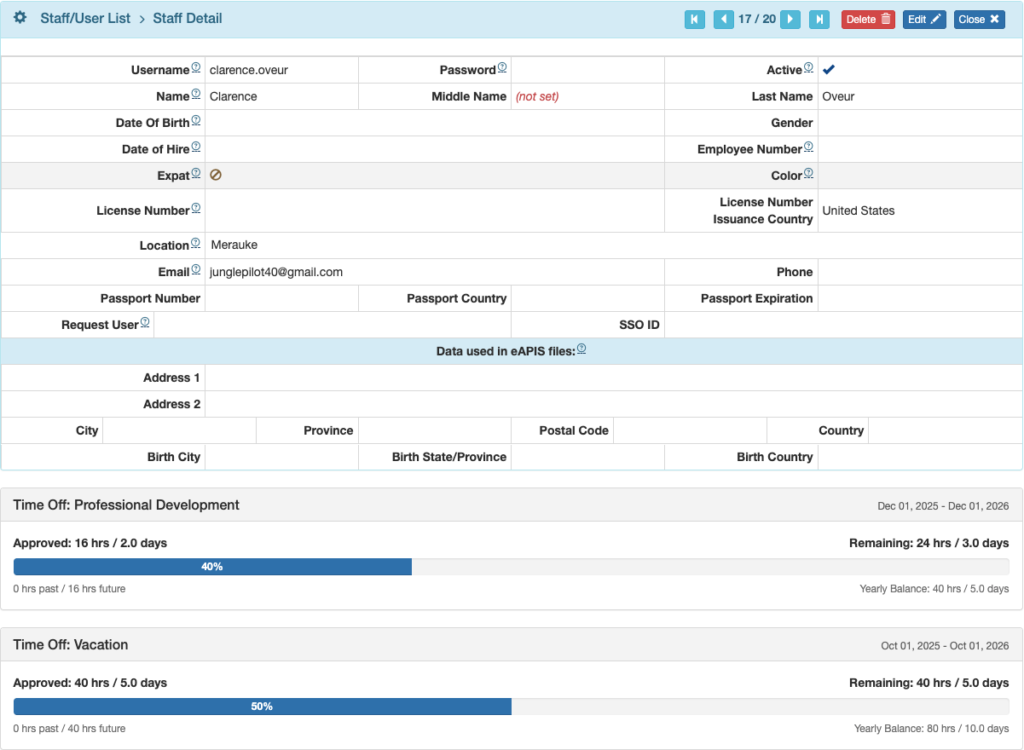Jump to the first staff record
This screenshot has width=1024, height=750.
(x=694, y=19)
